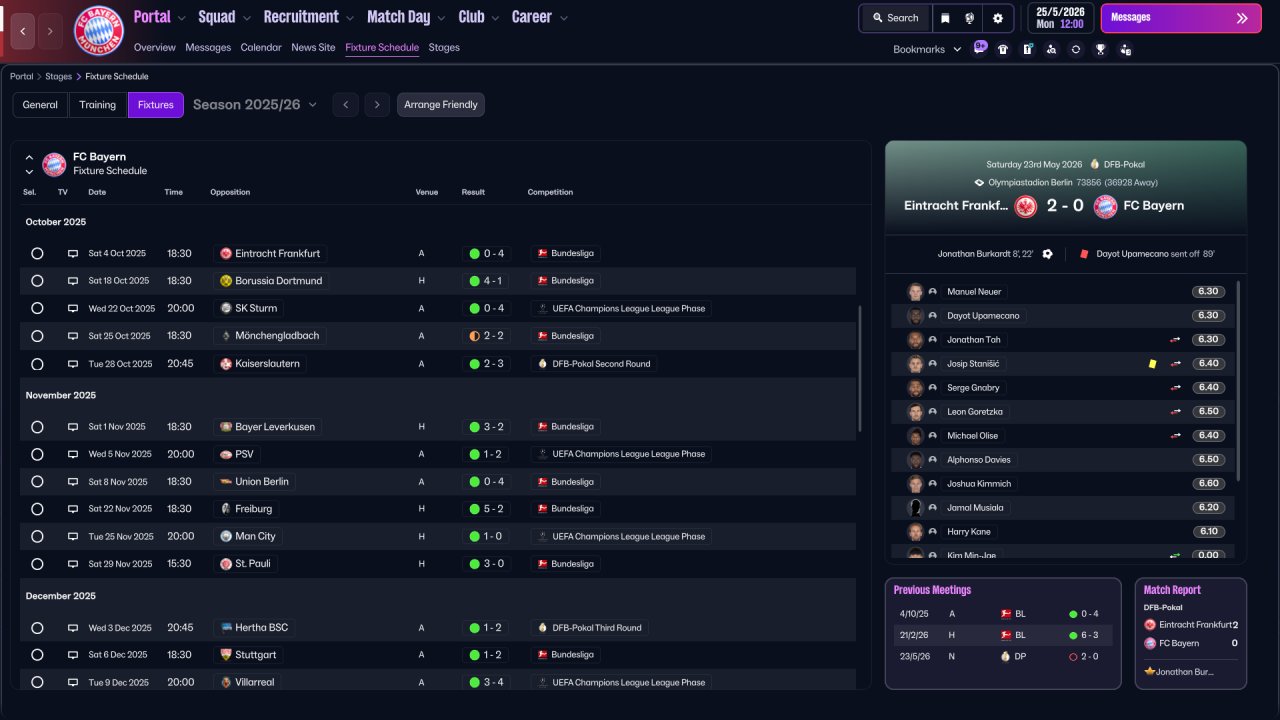Screen dimensions: 1280x720
Task: Click the Freiburg 5 - 2 result
Action: coord(488,509)
